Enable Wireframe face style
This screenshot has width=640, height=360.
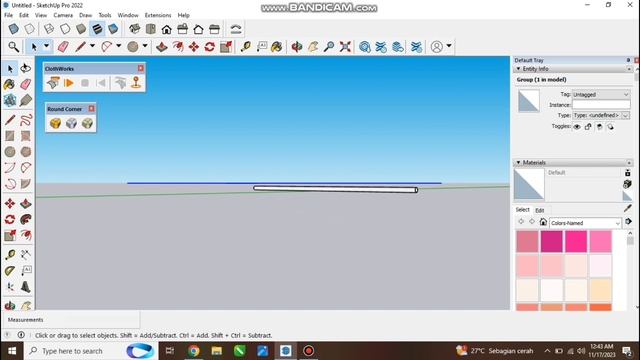(x=49, y=29)
